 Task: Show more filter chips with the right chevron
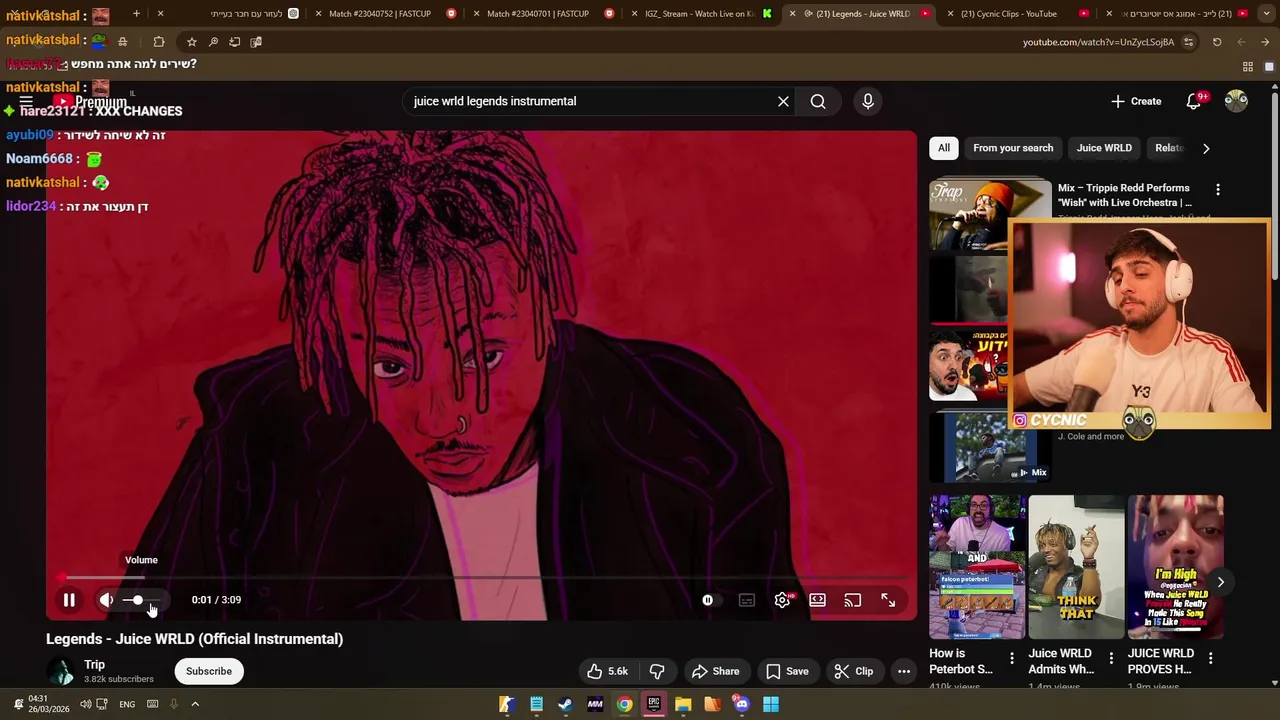tap(1206, 148)
